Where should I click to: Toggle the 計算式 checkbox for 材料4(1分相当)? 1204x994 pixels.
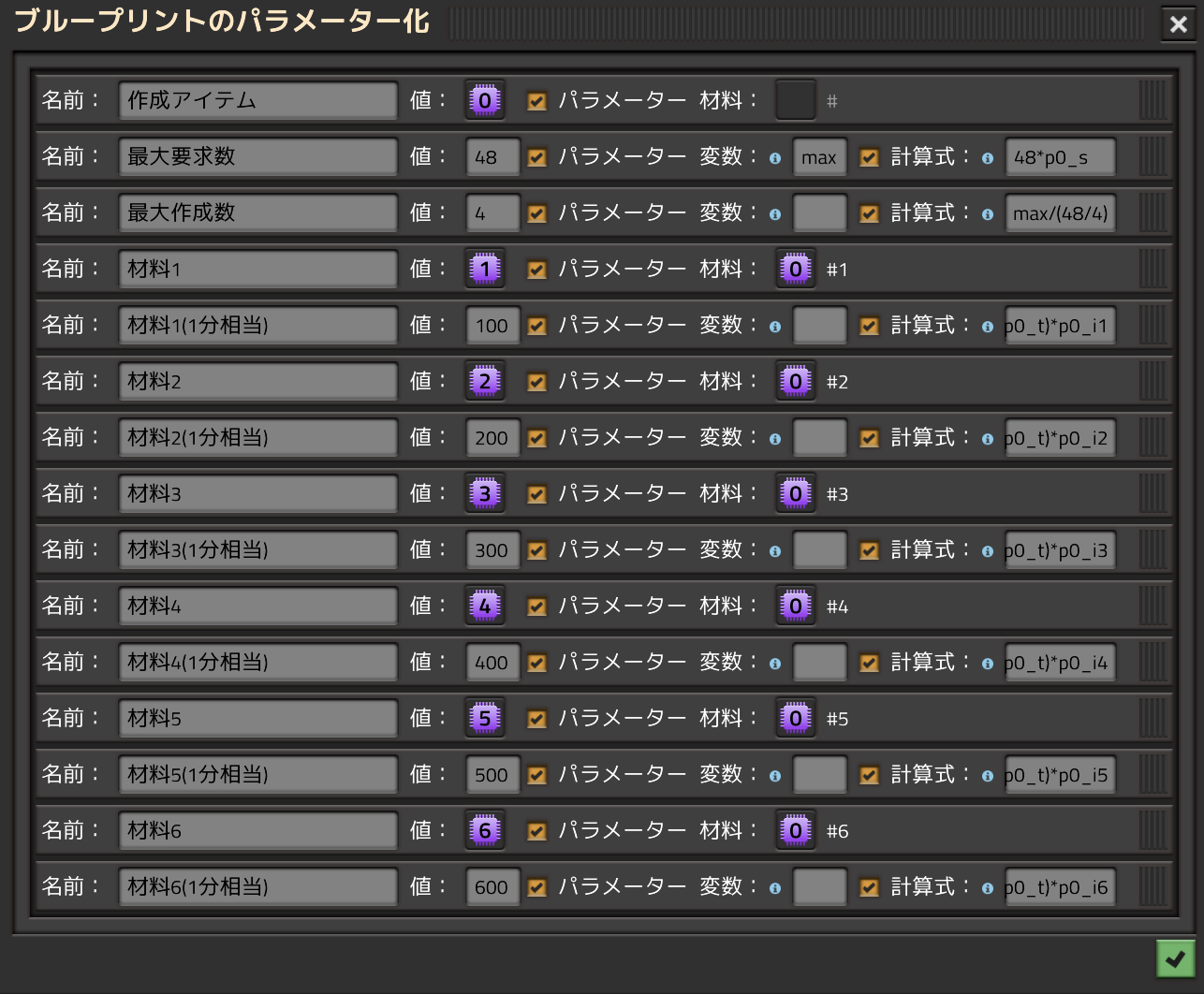(x=870, y=663)
